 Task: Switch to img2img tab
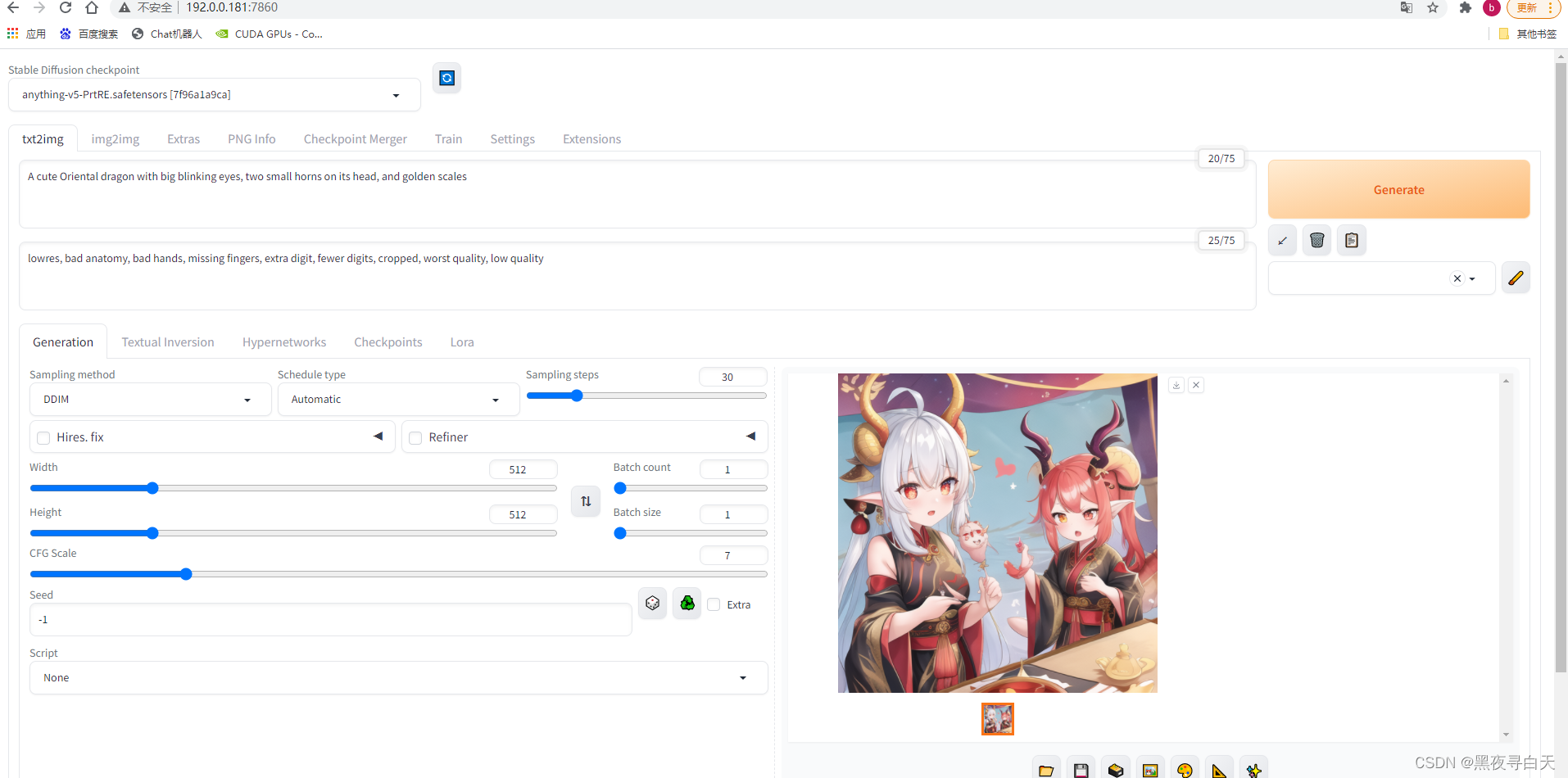116,139
